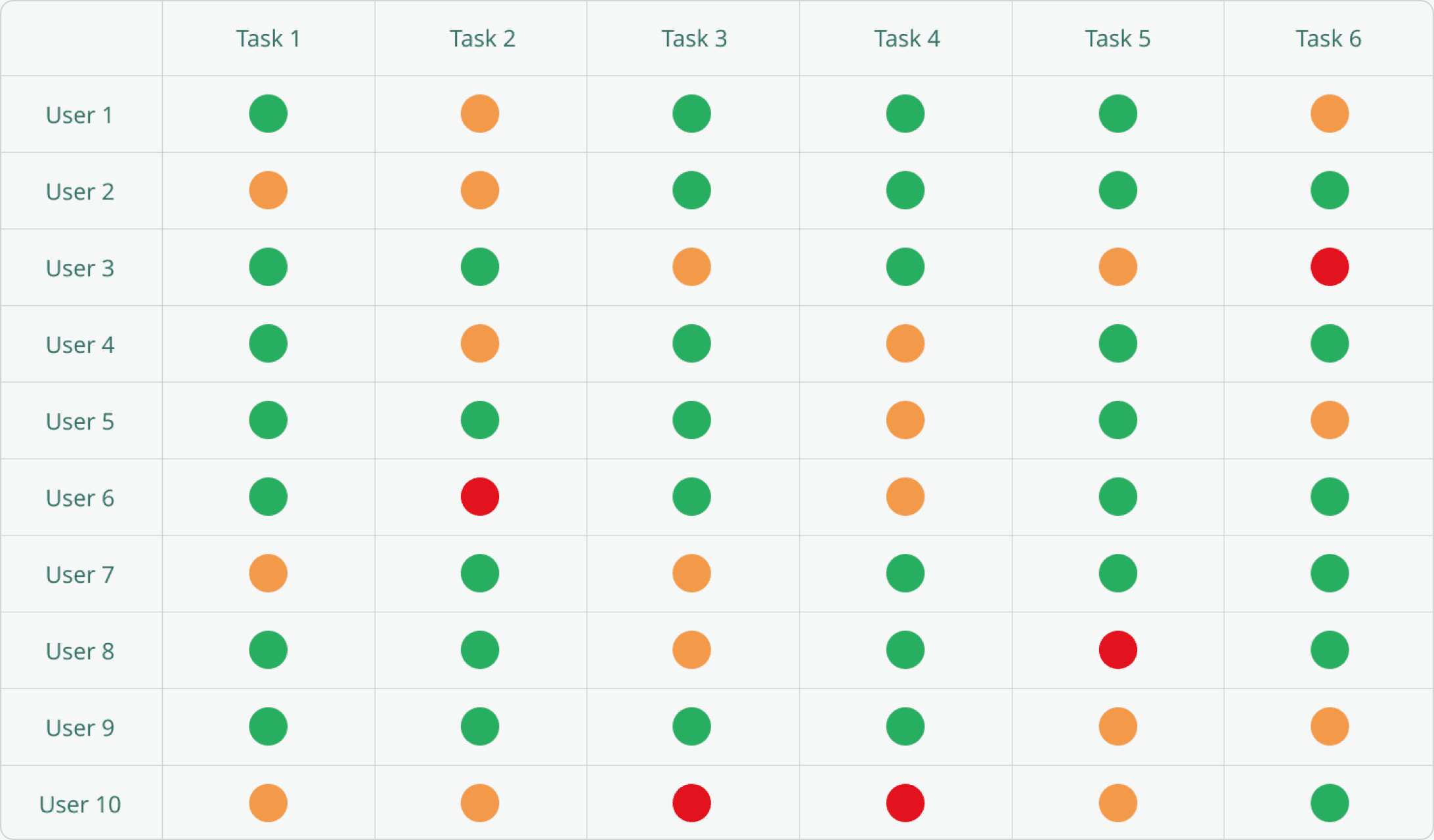Select User 10's orange Task 2 dot
The width and height of the screenshot is (1434, 840).
coord(480,803)
